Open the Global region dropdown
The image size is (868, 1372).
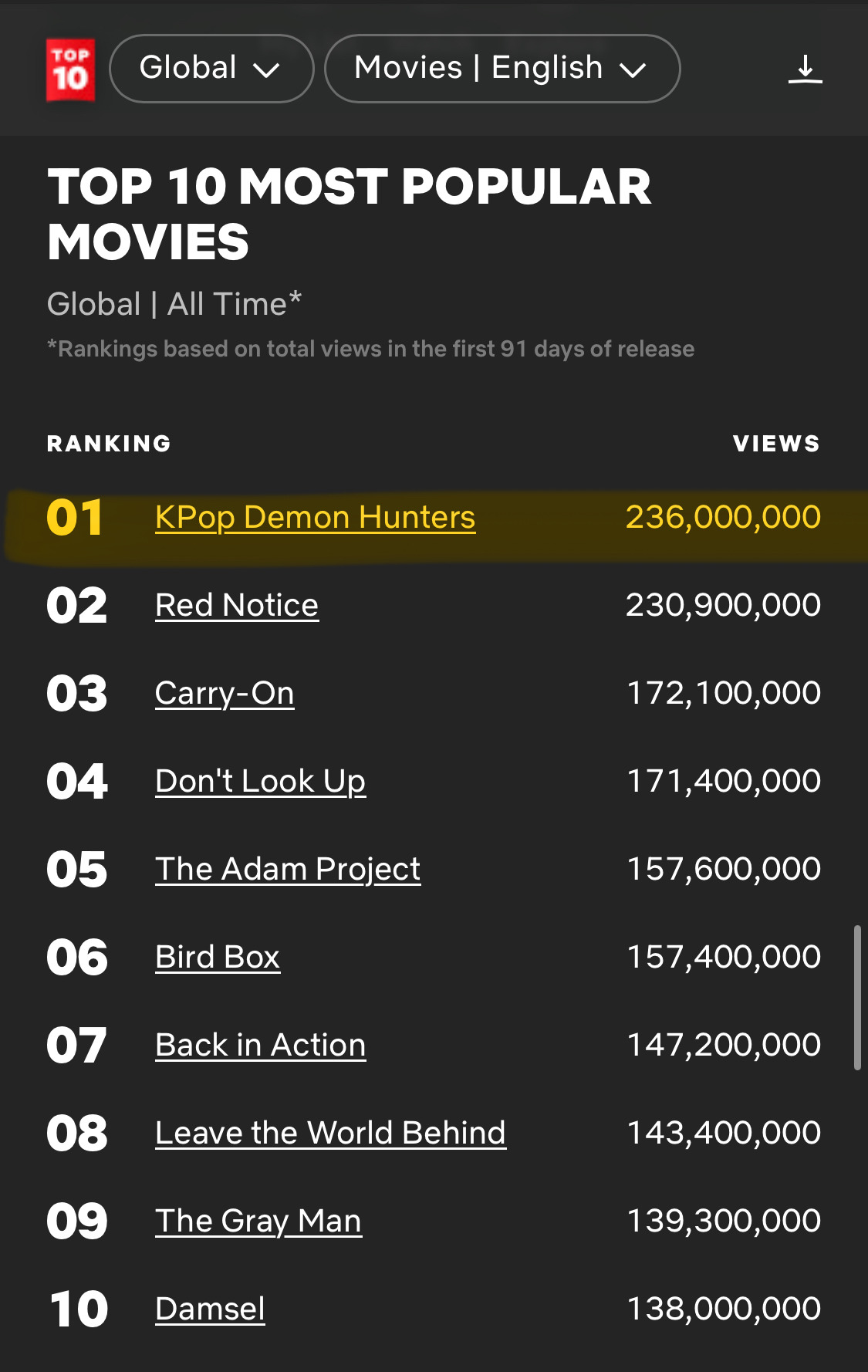coord(211,69)
